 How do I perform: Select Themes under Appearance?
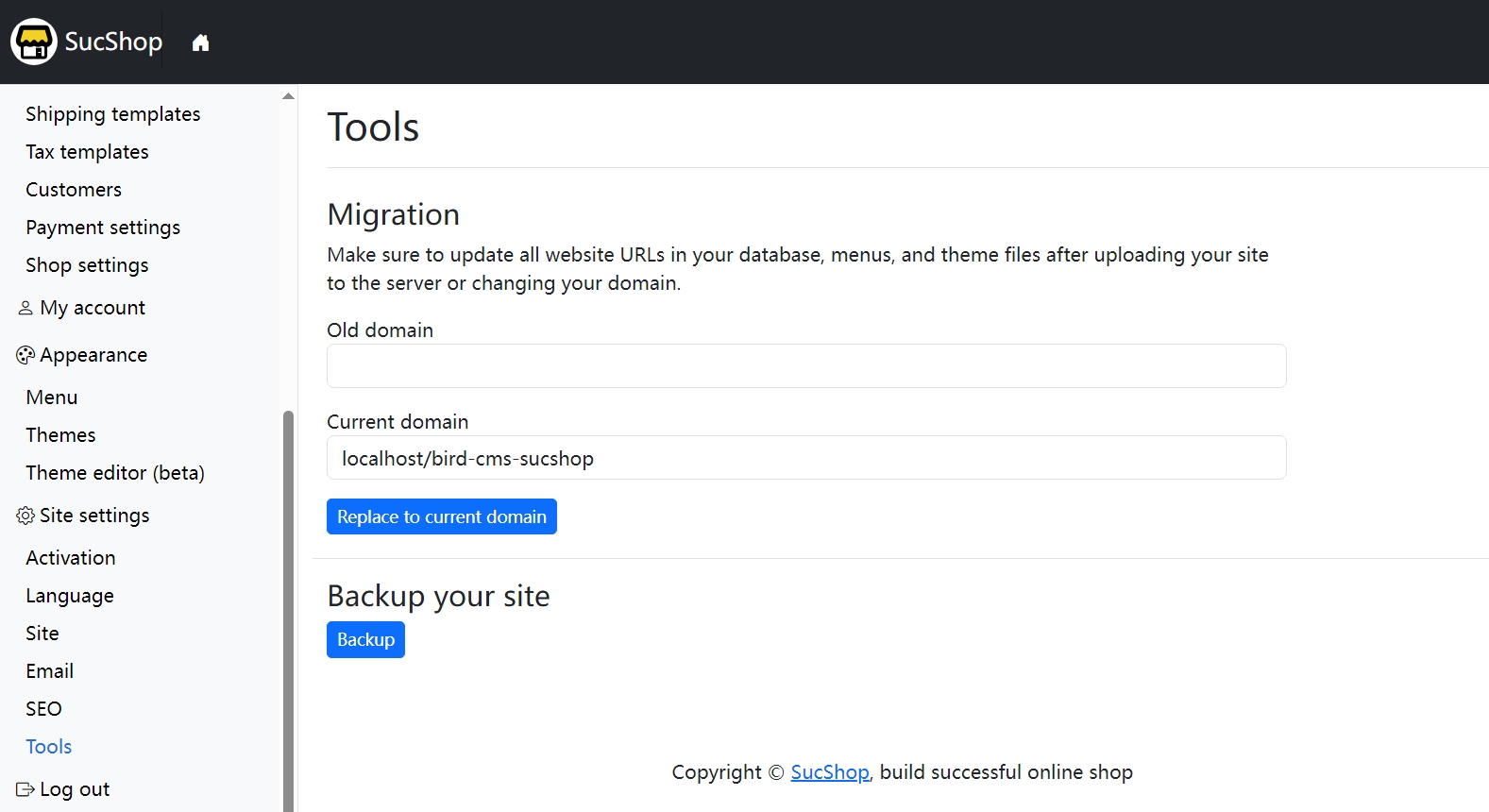[60, 435]
